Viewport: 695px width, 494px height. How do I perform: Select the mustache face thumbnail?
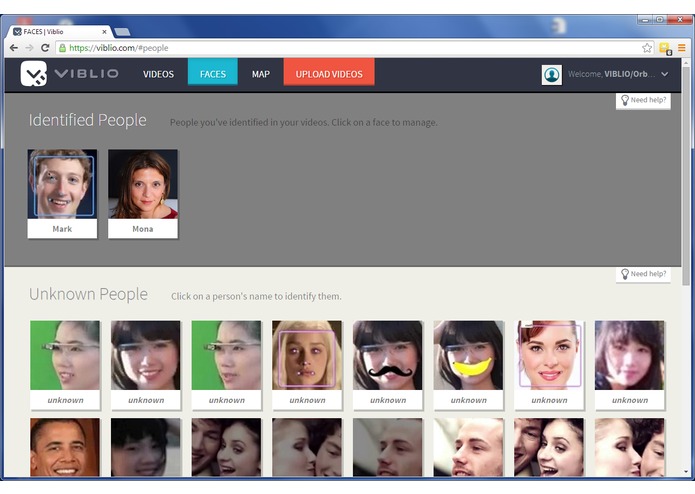coord(388,355)
